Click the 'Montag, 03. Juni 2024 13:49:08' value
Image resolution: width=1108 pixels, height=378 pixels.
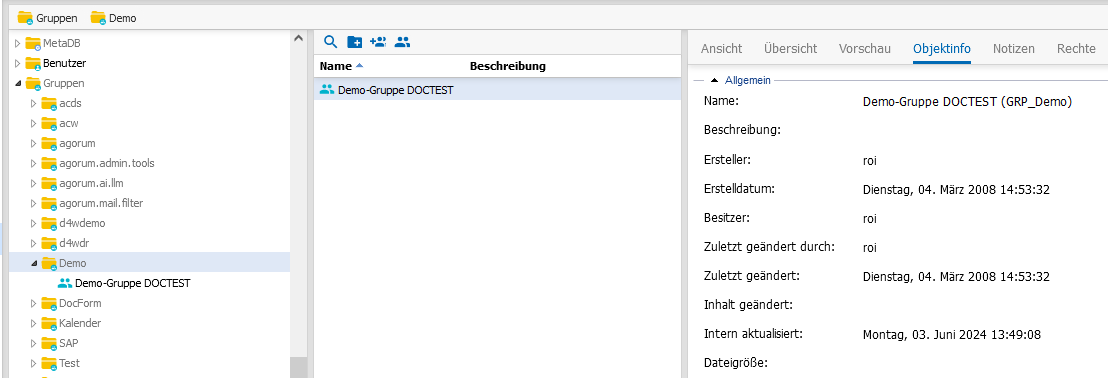pos(952,334)
